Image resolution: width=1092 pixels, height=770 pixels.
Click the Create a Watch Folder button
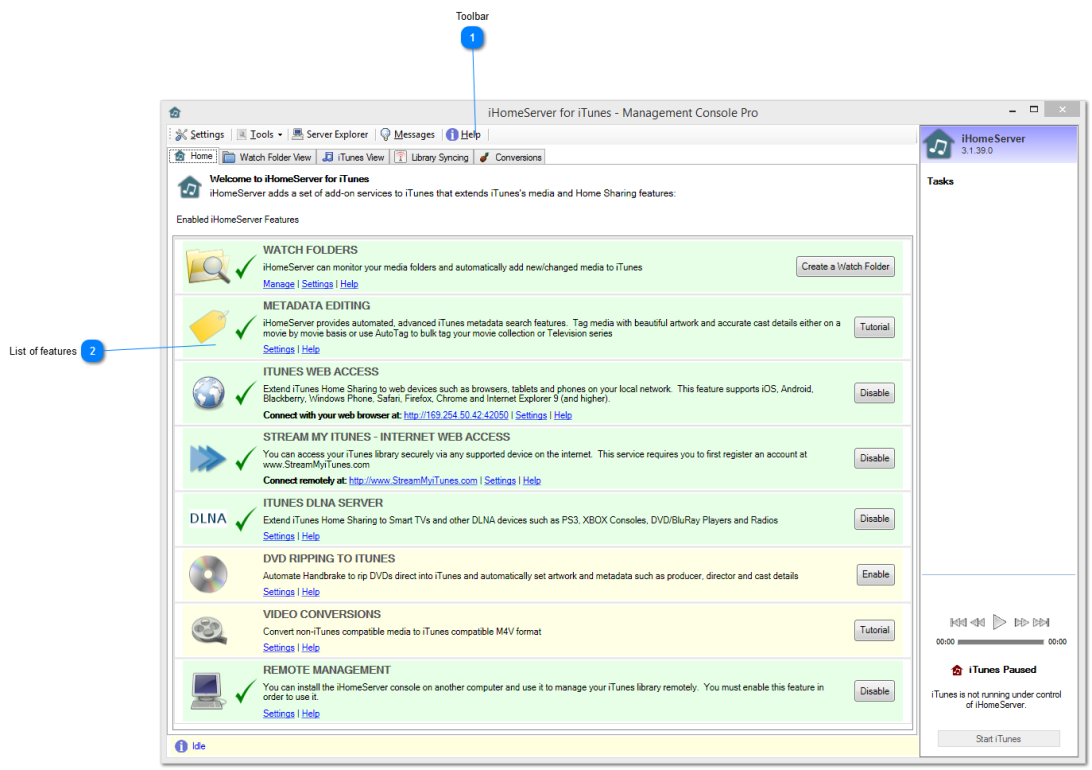(845, 267)
